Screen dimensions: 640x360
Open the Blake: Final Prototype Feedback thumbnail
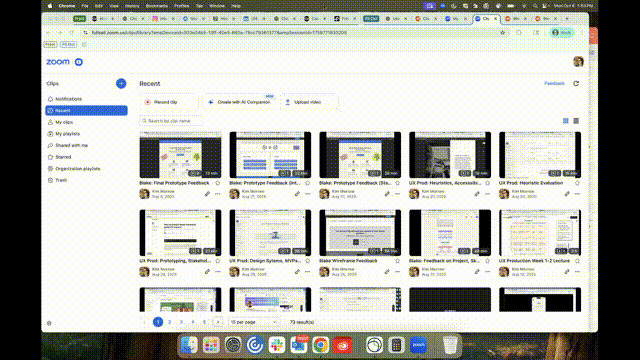pyautogui.click(x=180, y=155)
